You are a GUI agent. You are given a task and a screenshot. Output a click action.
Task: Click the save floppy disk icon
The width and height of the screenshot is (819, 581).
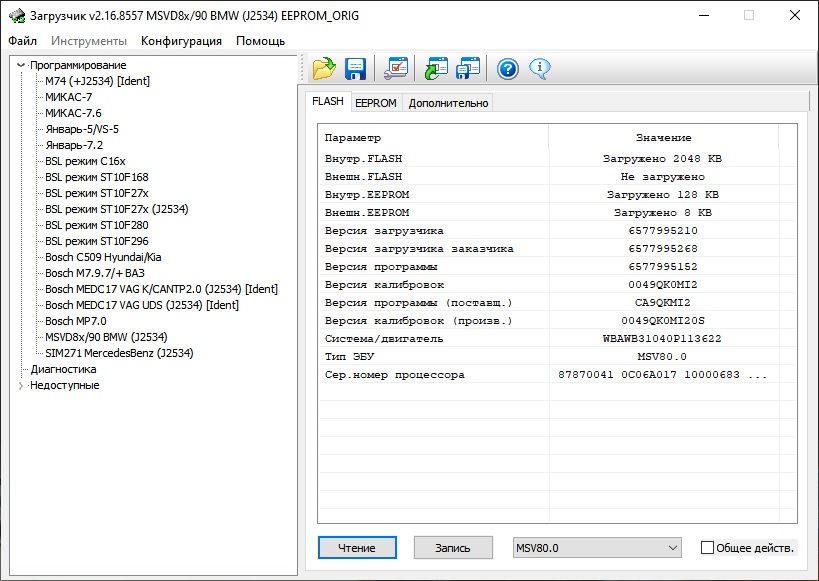(355, 69)
